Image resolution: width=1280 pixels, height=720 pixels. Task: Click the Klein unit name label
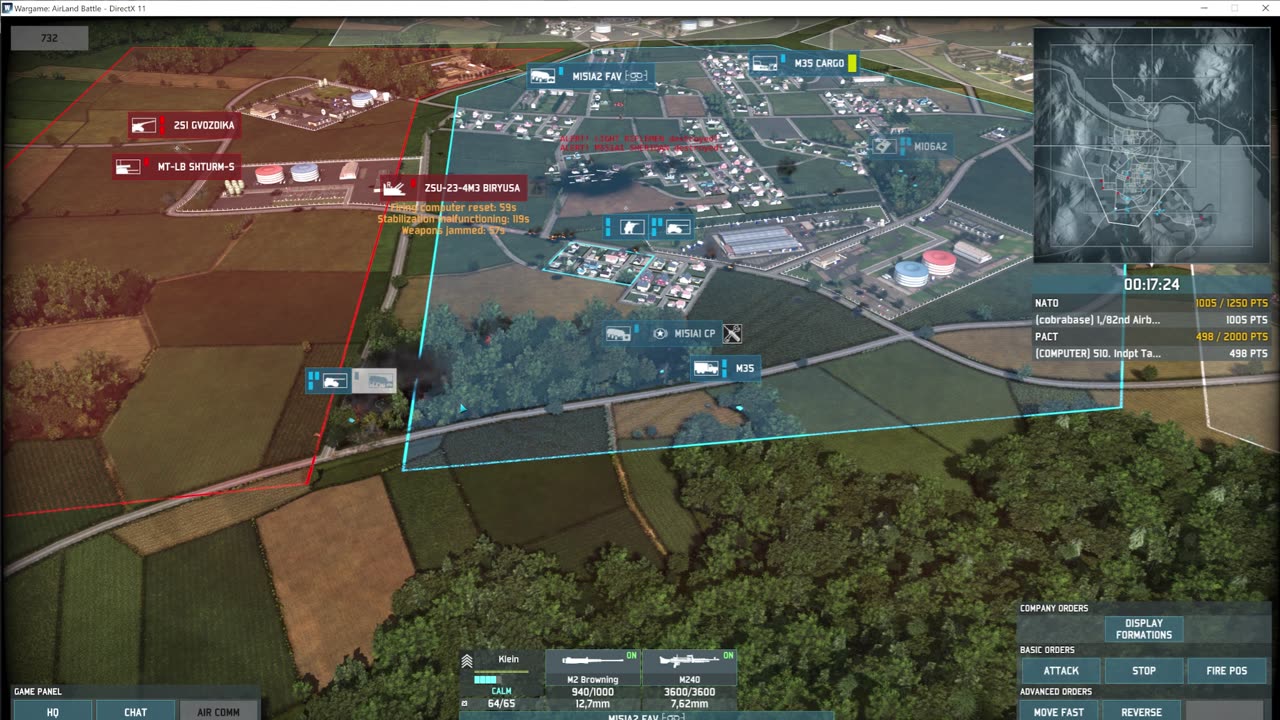click(508, 660)
